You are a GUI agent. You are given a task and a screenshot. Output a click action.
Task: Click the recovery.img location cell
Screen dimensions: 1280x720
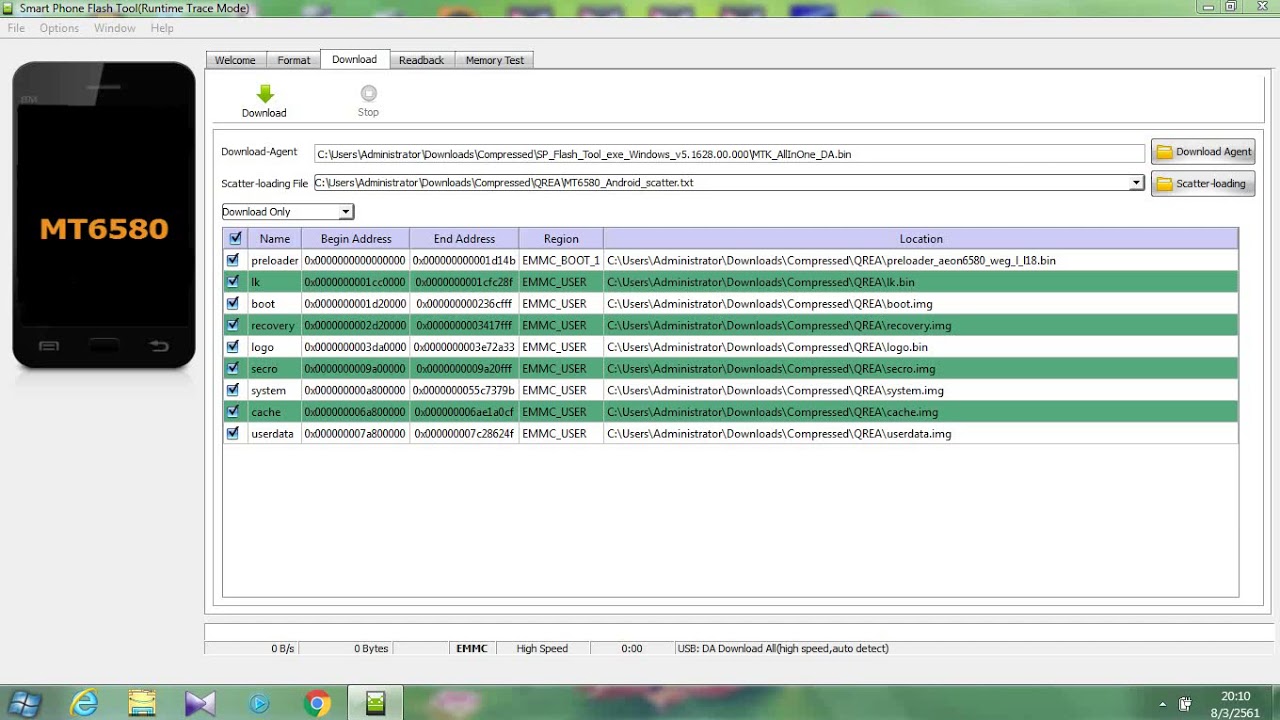click(x=921, y=325)
